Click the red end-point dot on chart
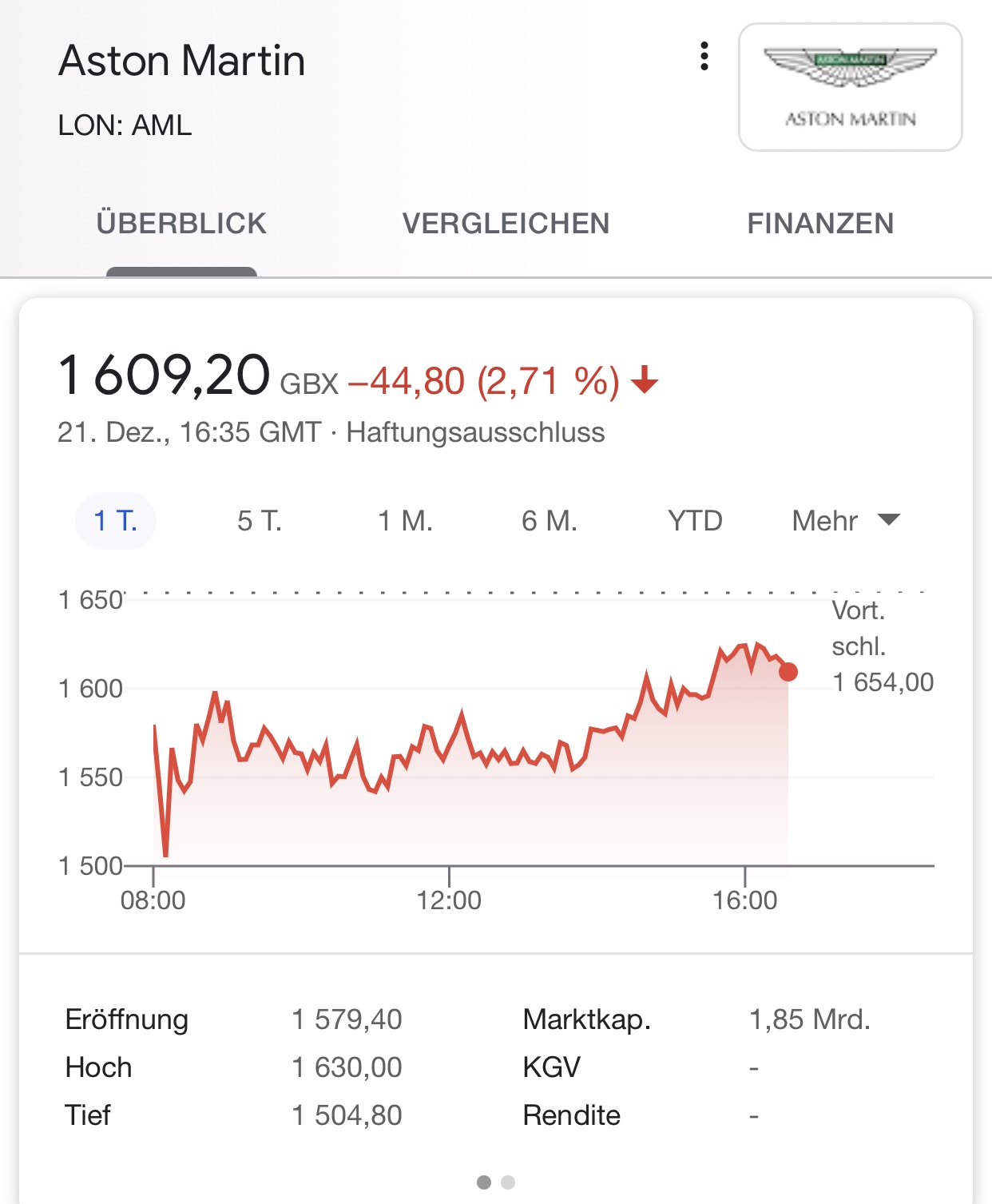The height and width of the screenshot is (1204, 992). click(788, 672)
